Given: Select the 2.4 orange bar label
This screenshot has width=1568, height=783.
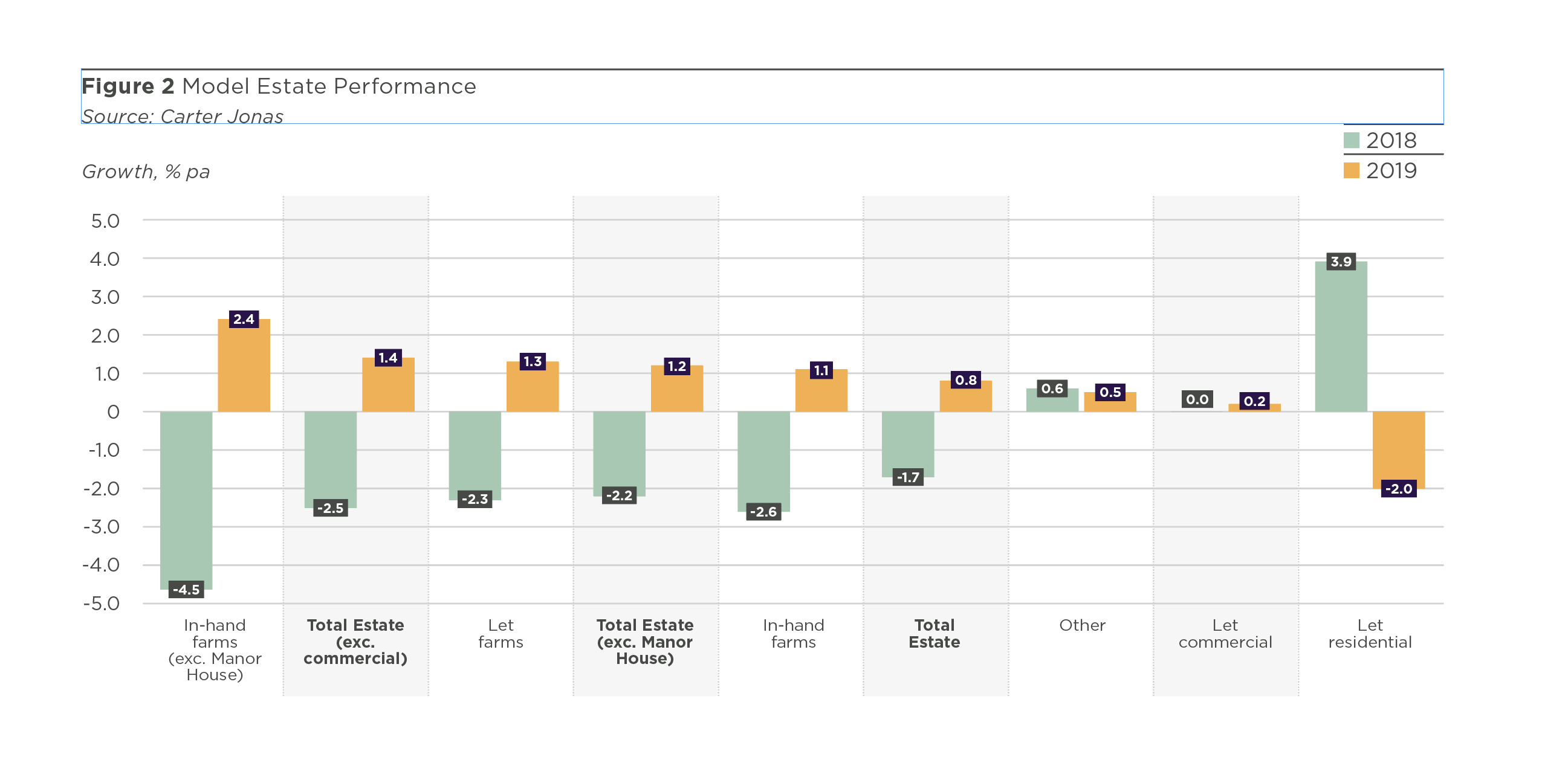Looking at the screenshot, I should pos(244,319).
